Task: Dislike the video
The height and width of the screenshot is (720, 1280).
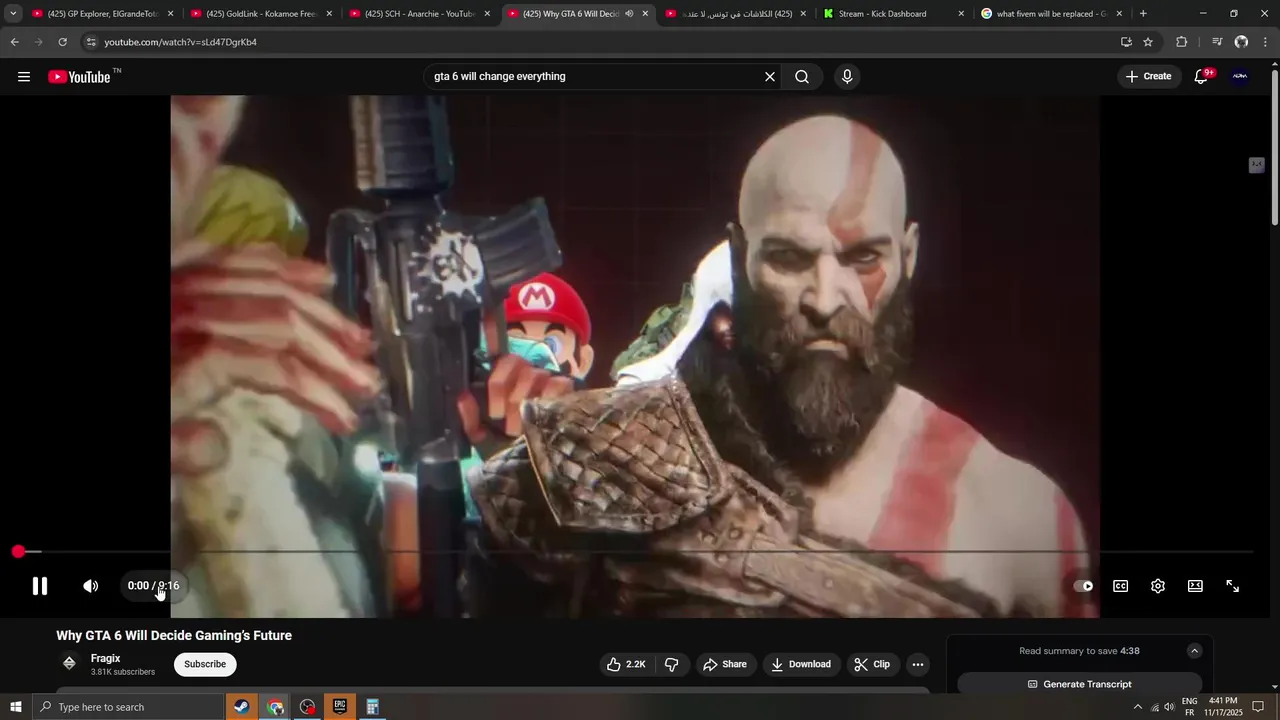Action: click(x=672, y=664)
